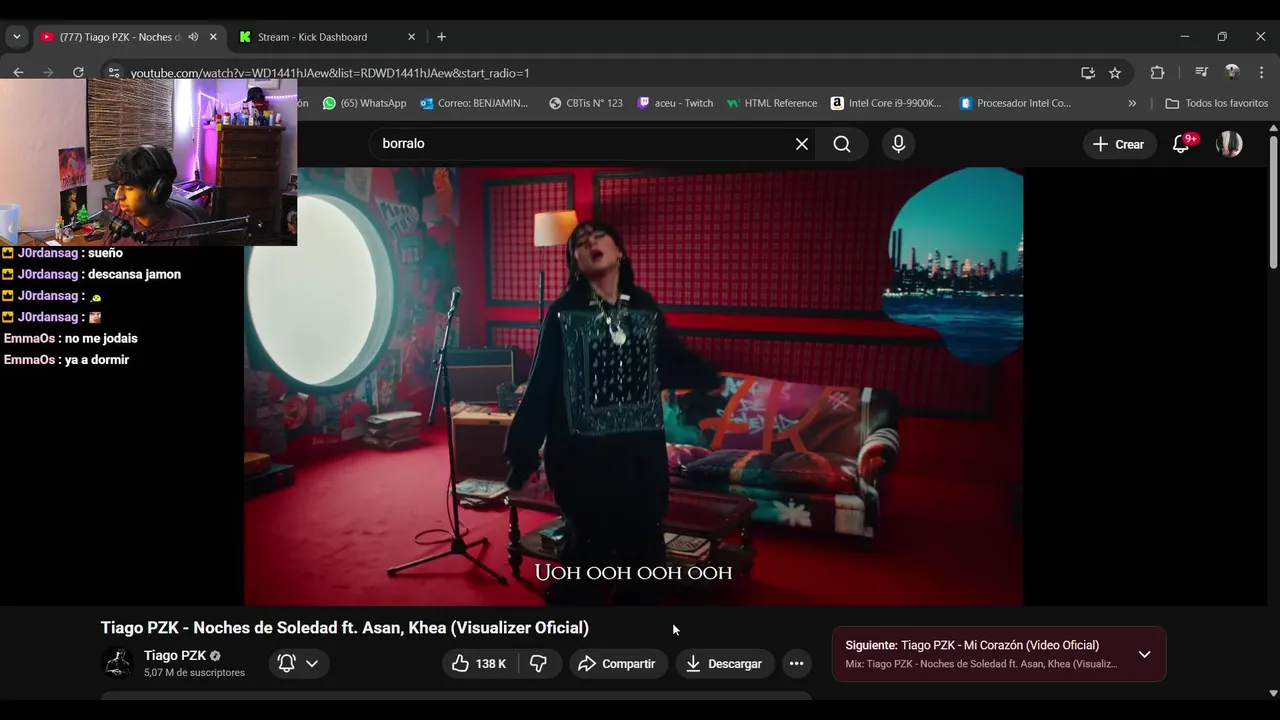Open the WhatsApp bookmark
The width and height of the screenshot is (1280, 720).
click(364, 103)
